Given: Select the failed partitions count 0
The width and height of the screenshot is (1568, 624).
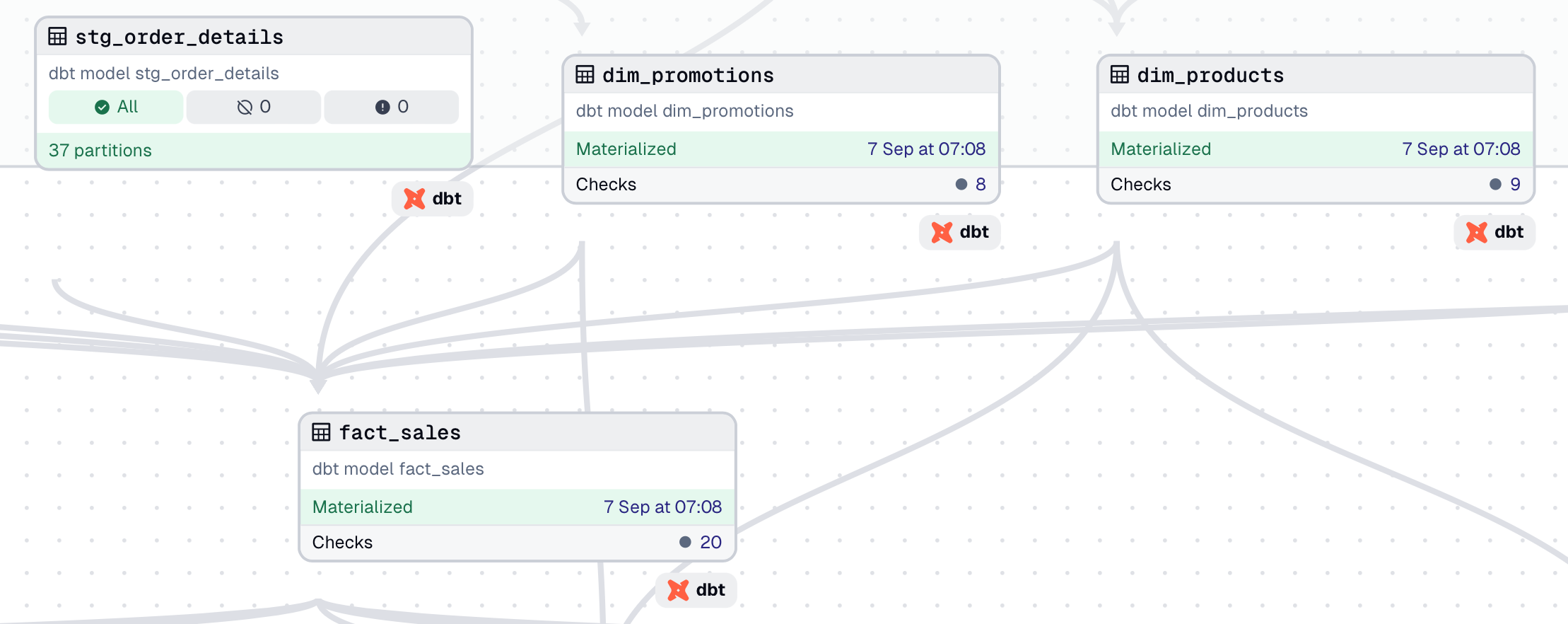Looking at the screenshot, I should 392,107.
